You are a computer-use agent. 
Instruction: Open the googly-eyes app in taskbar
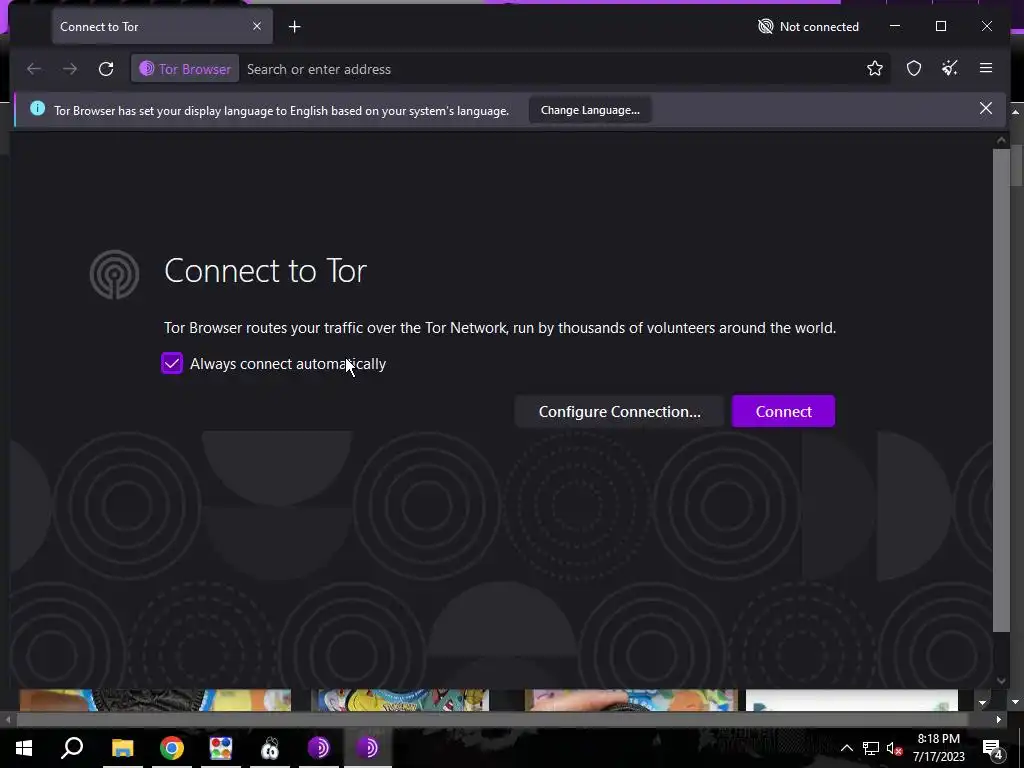click(x=270, y=748)
